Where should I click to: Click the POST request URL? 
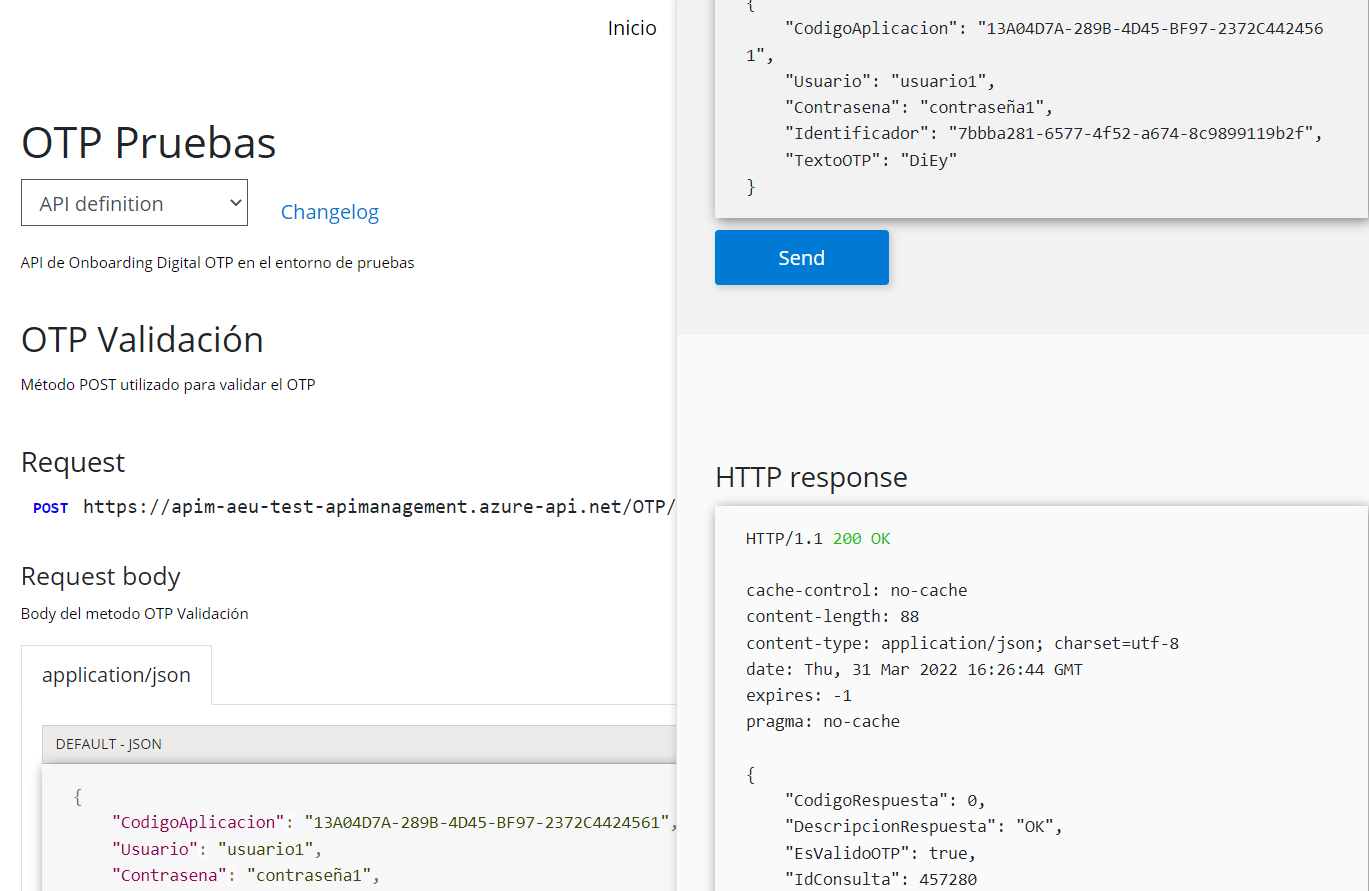[378, 507]
